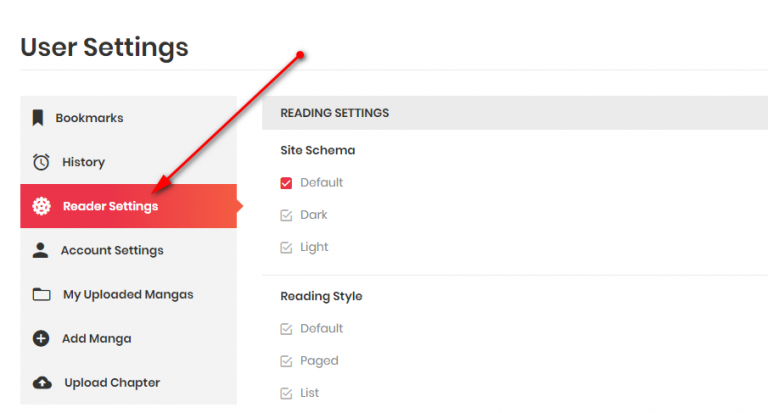
Task: Click the History clock icon
Action: 41,162
